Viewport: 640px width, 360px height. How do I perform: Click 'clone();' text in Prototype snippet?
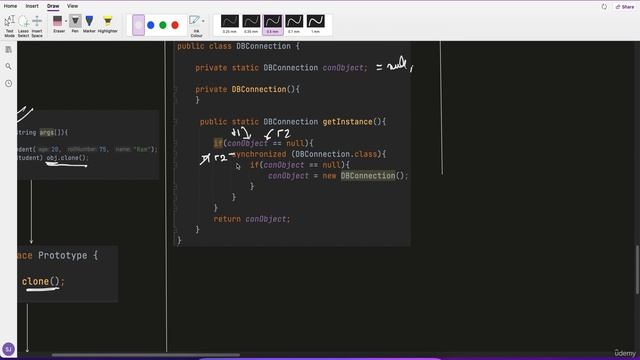(x=43, y=281)
